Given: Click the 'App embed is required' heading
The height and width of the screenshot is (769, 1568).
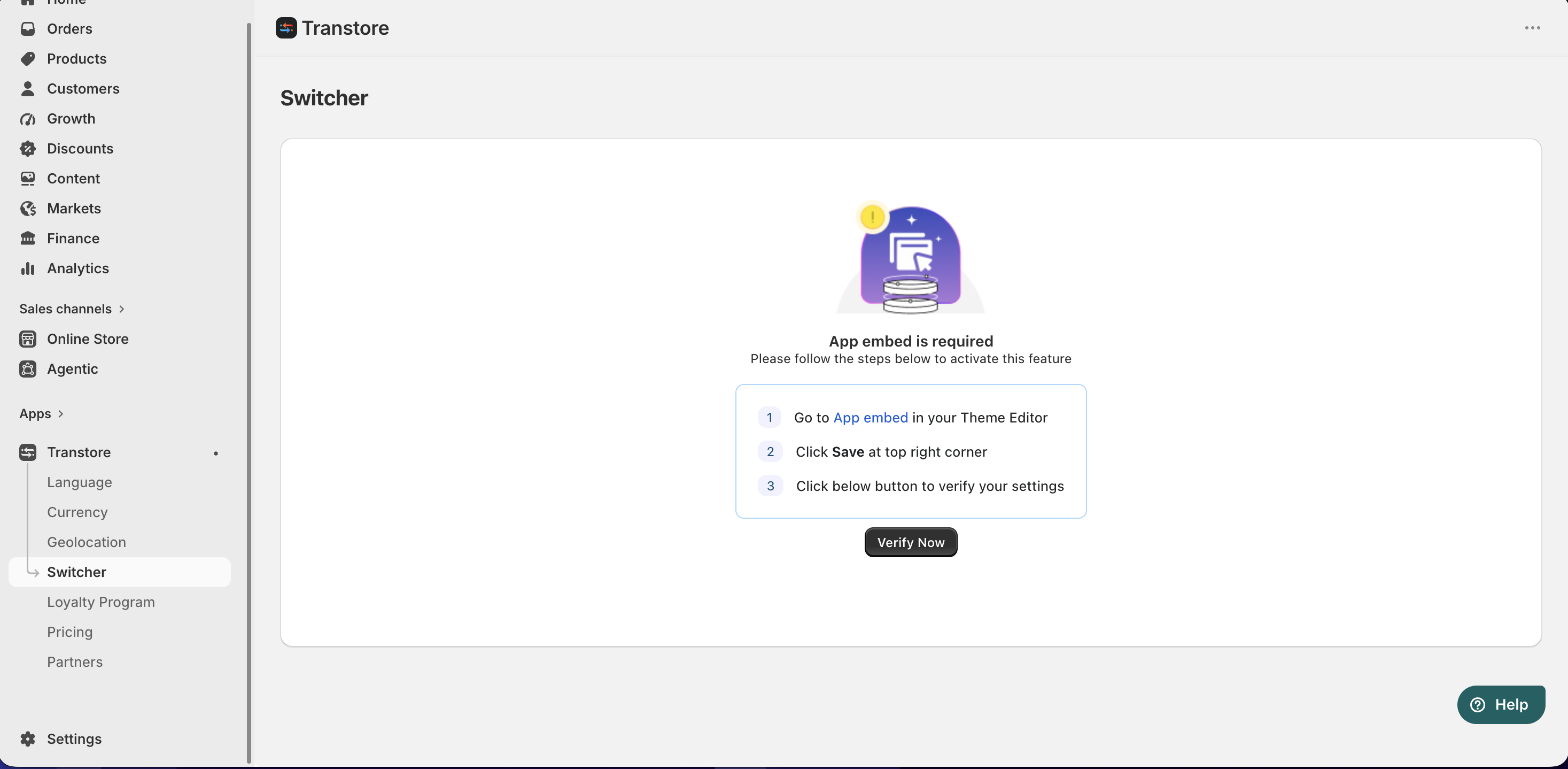Looking at the screenshot, I should (x=911, y=341).
